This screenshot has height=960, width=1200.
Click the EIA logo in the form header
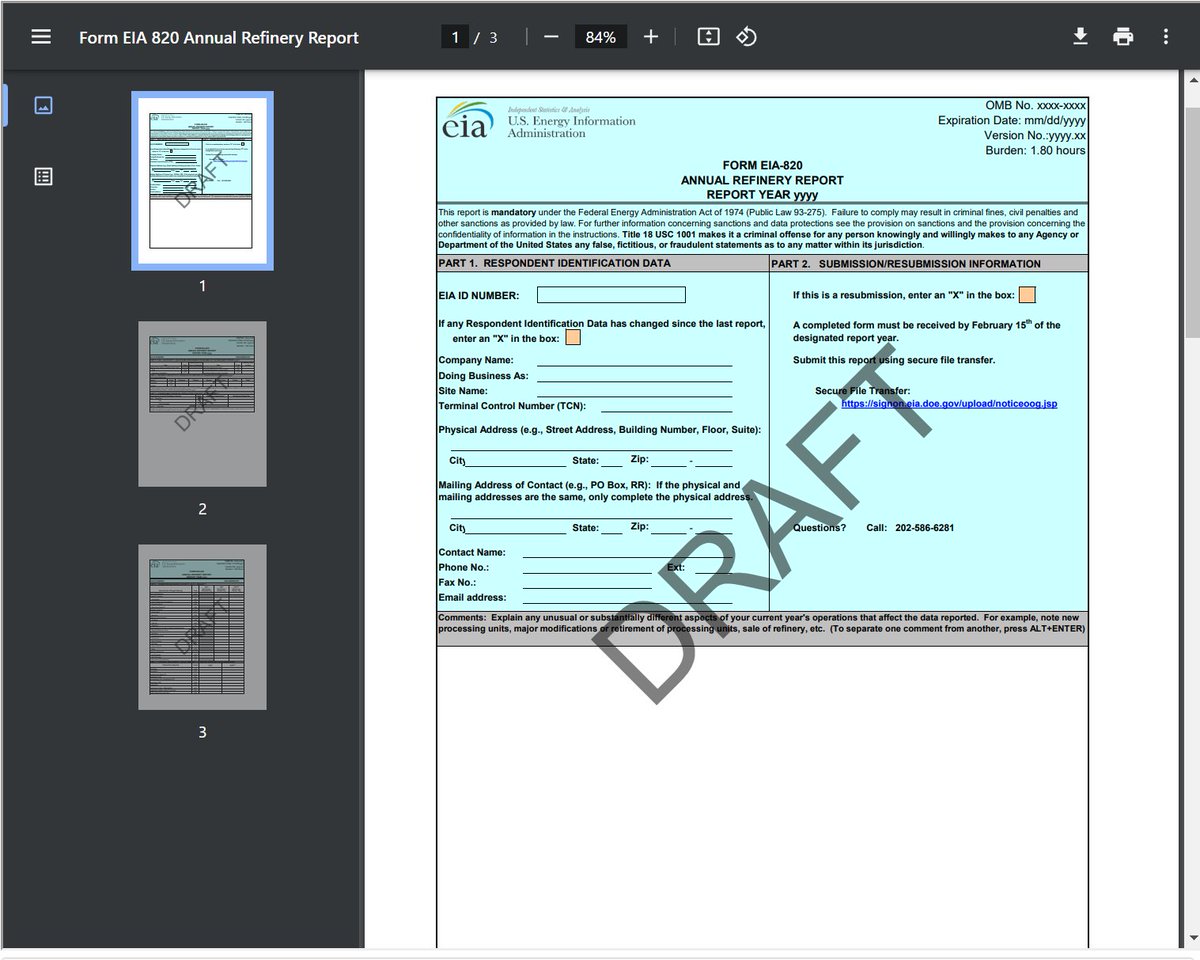click(467, 121)
